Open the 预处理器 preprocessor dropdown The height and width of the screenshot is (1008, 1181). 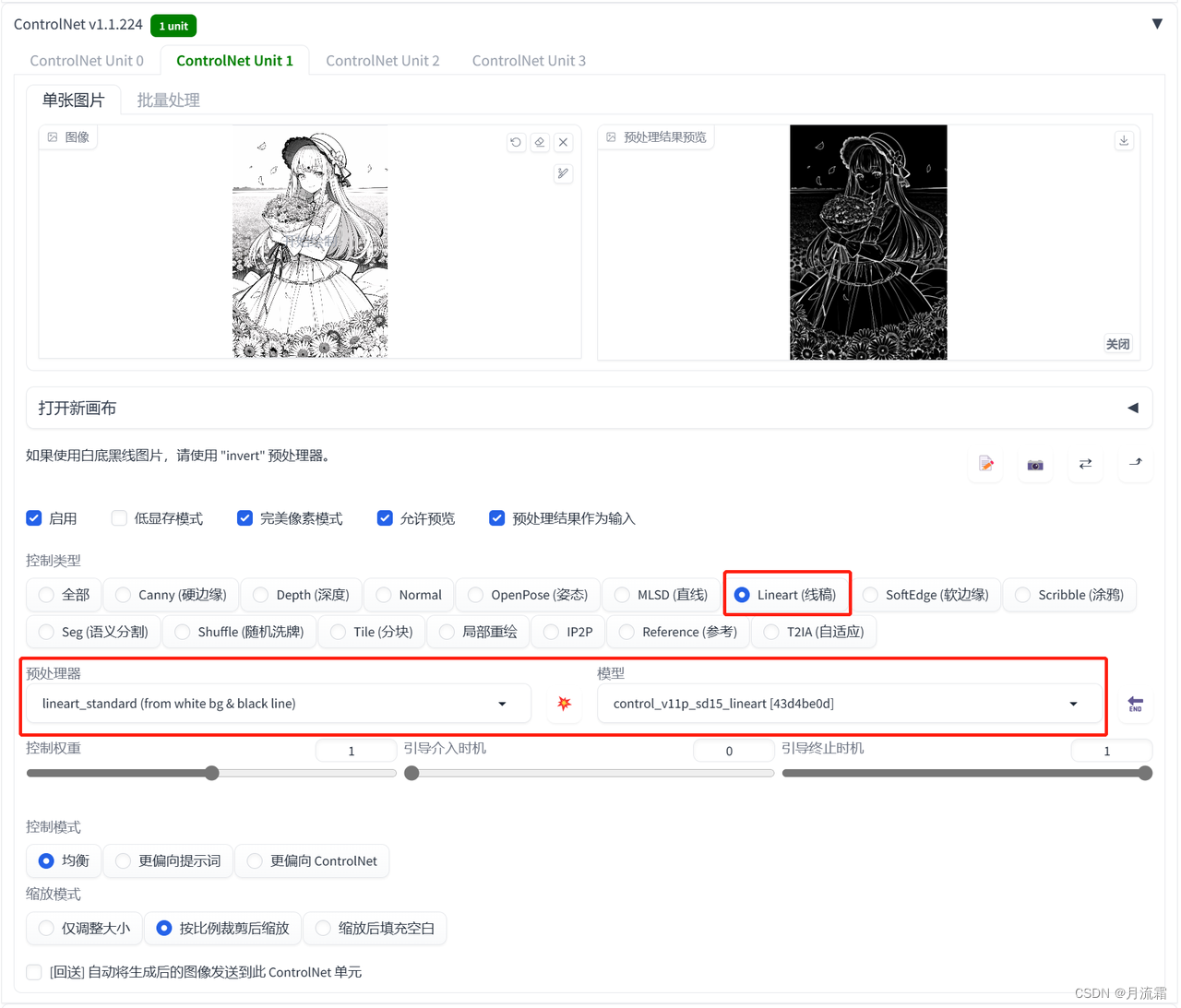(x=278, y=704)
